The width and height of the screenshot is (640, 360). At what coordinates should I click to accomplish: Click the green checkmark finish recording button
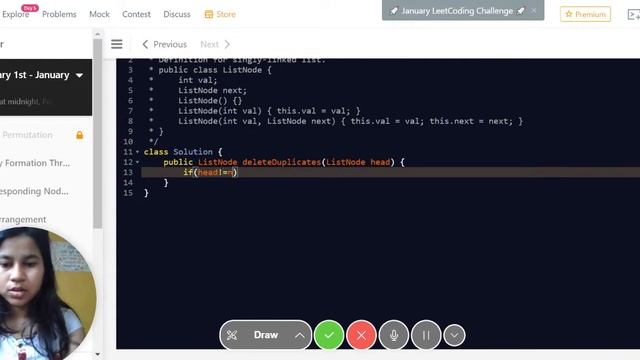(329, 336)
